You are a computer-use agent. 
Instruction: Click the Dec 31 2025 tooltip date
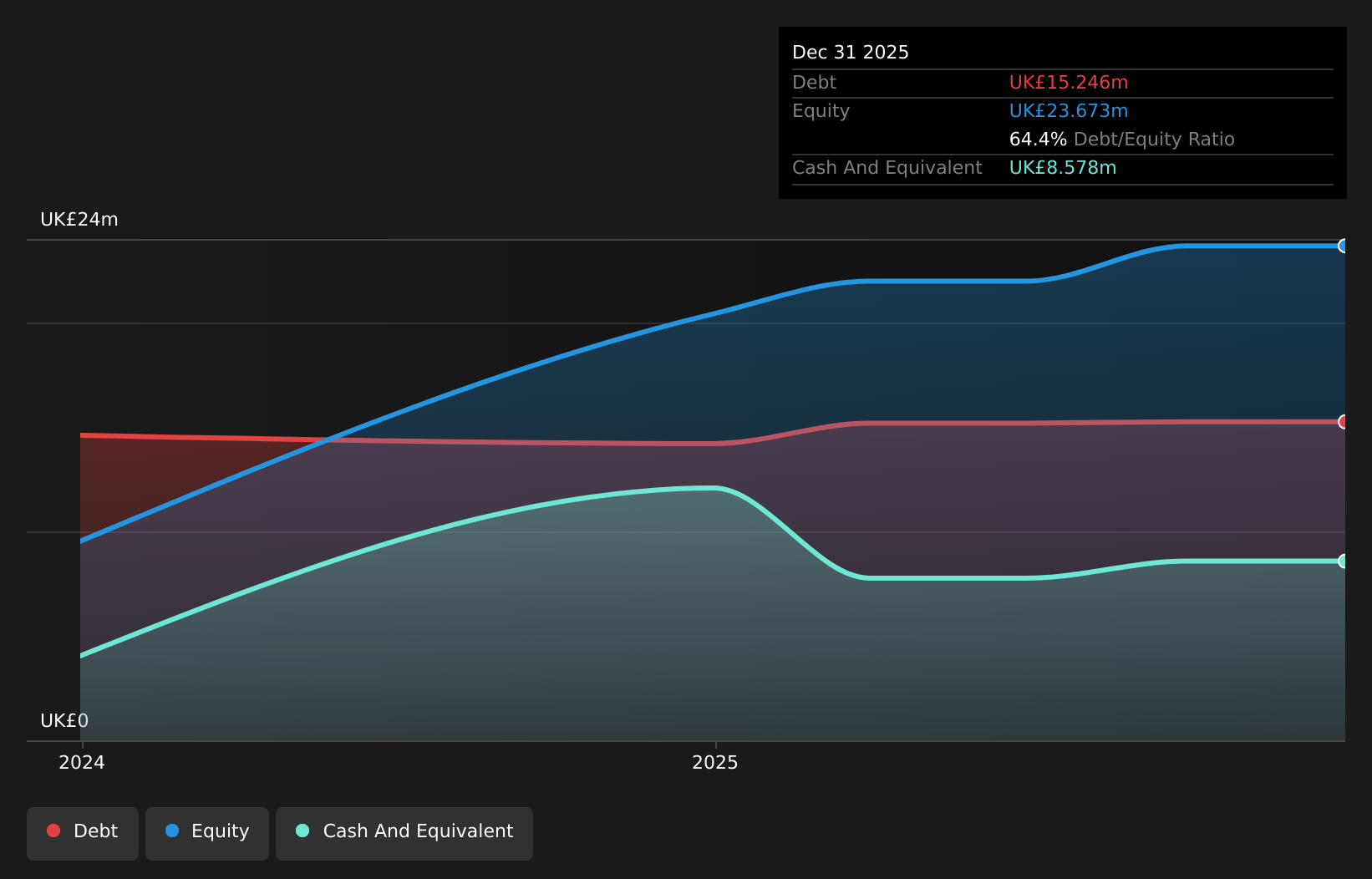851,53
